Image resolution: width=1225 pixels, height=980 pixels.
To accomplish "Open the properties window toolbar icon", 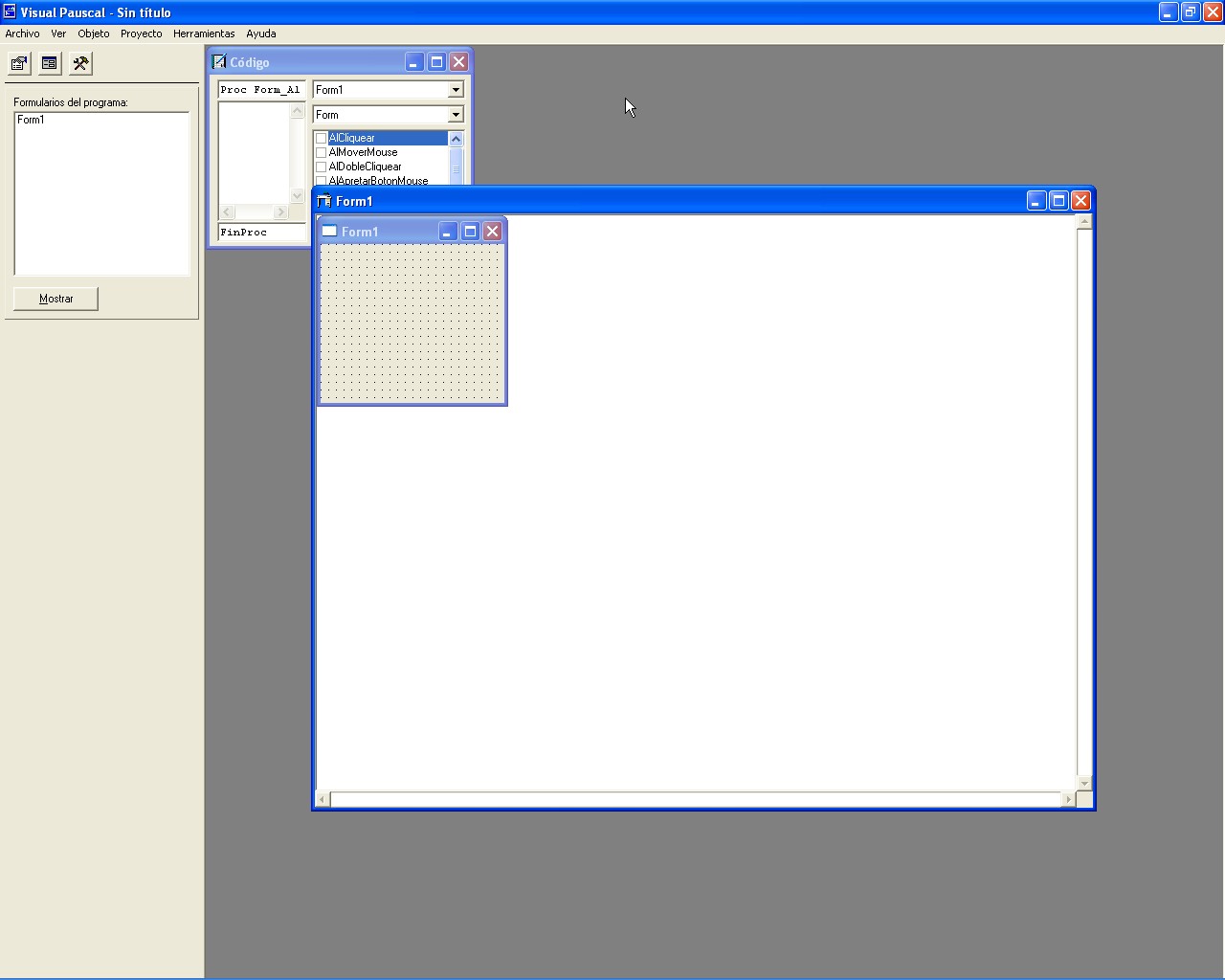I will [x=19, y=64].
